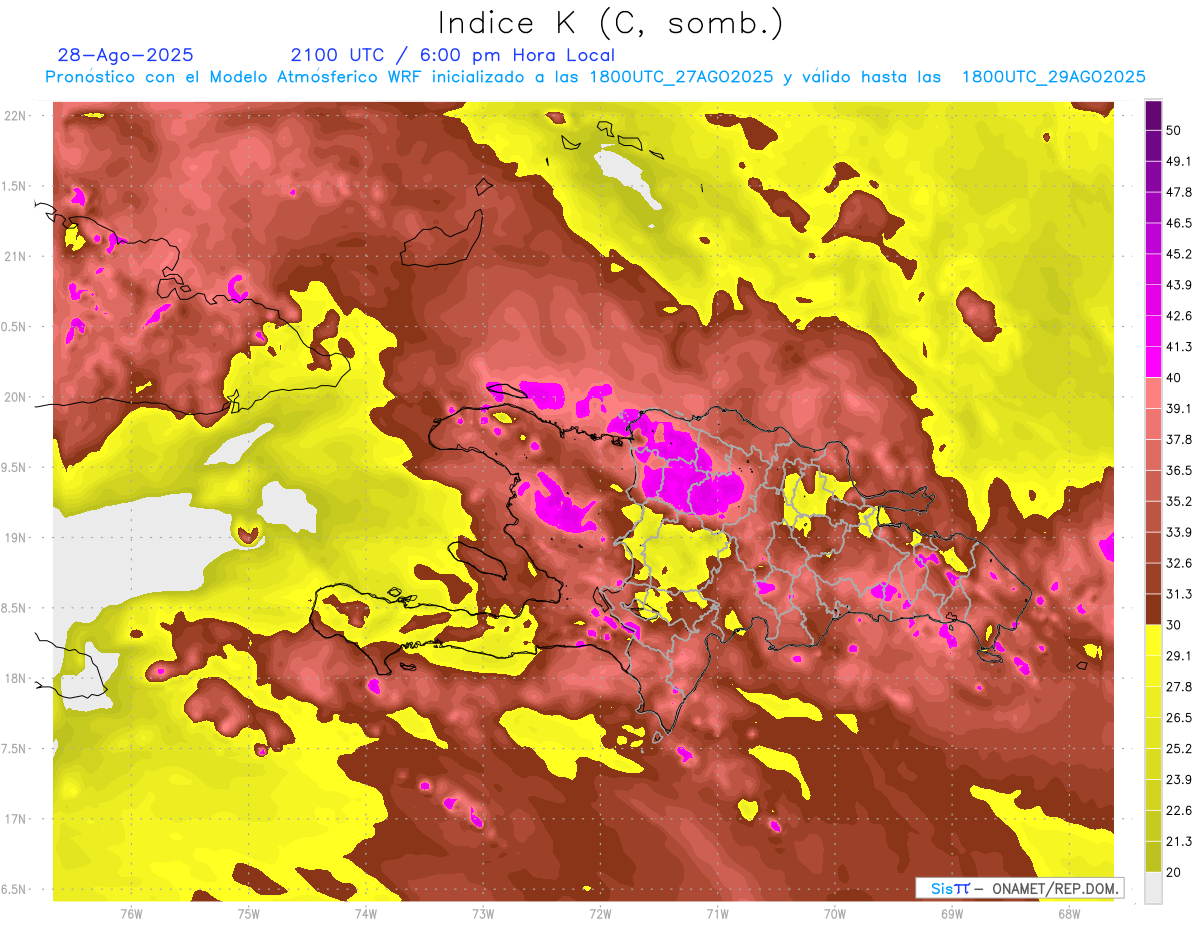Click the colorbar value '23.9'
Viewport: 1200px width, 927px height.
(x=1179, y=780)
